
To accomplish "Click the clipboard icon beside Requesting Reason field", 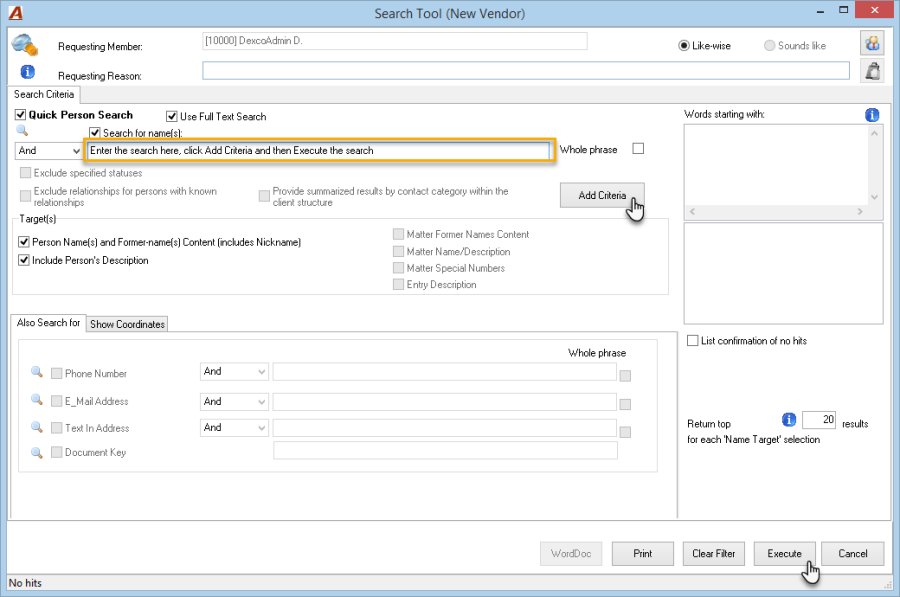I will point(872,71).
